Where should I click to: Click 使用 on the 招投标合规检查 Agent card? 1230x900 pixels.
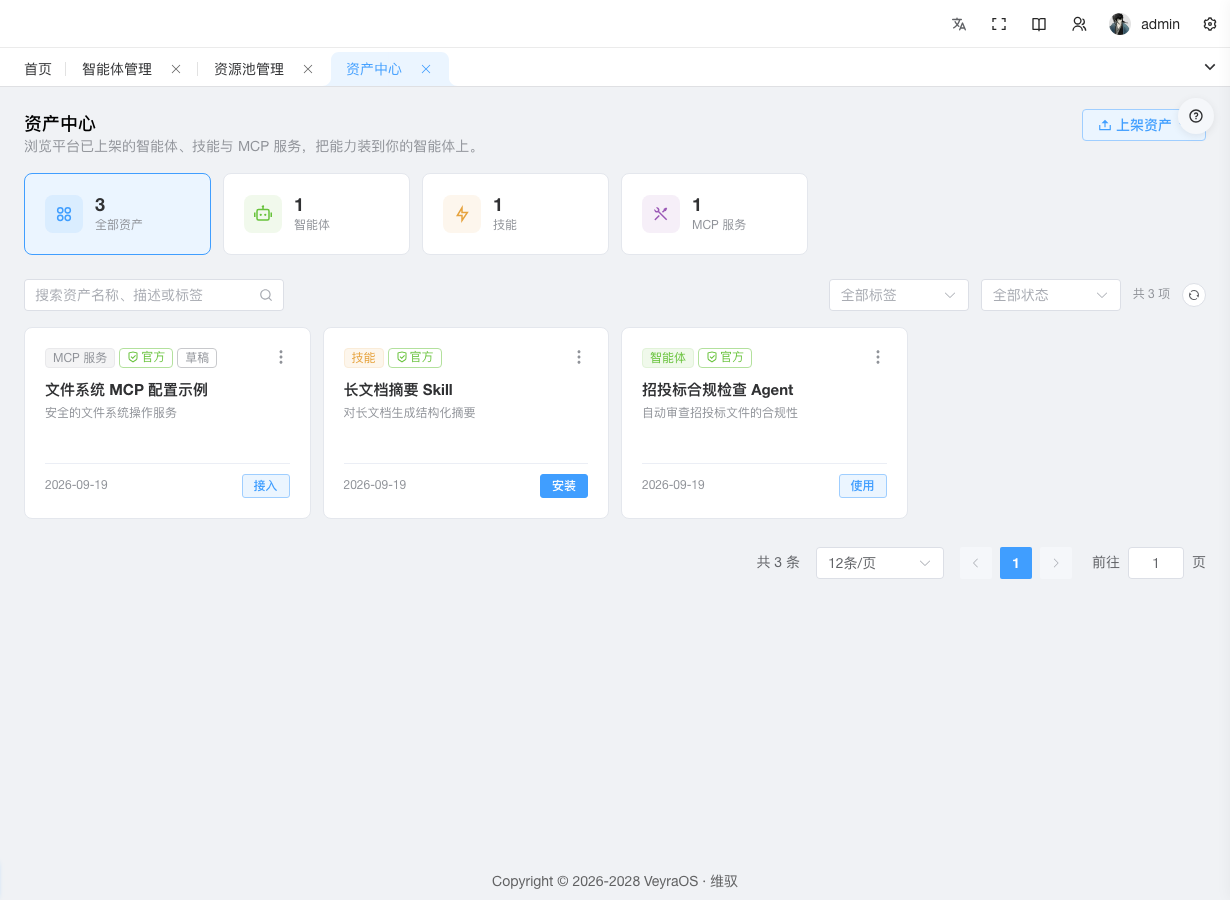coord(862,485)
